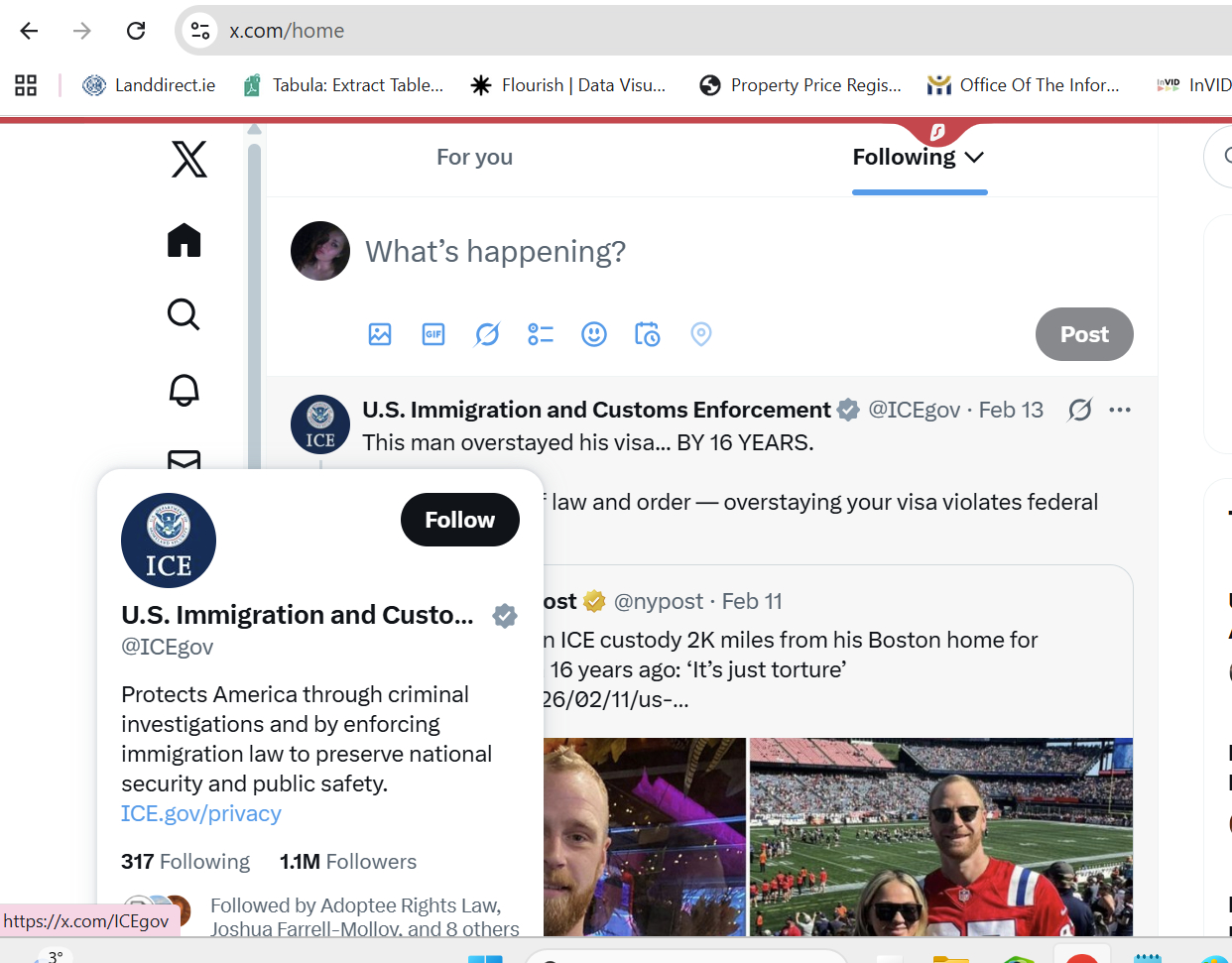Viewport: 1232px width, 963px height.
Task: Expand the Following tab chevron dropdown
Action: tap(974, 158)
